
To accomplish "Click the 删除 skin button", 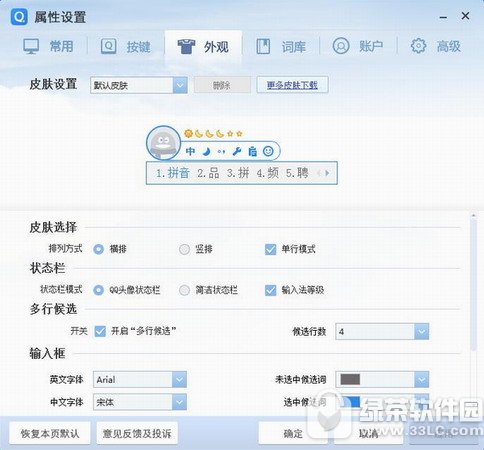I will tap(222, 85).
